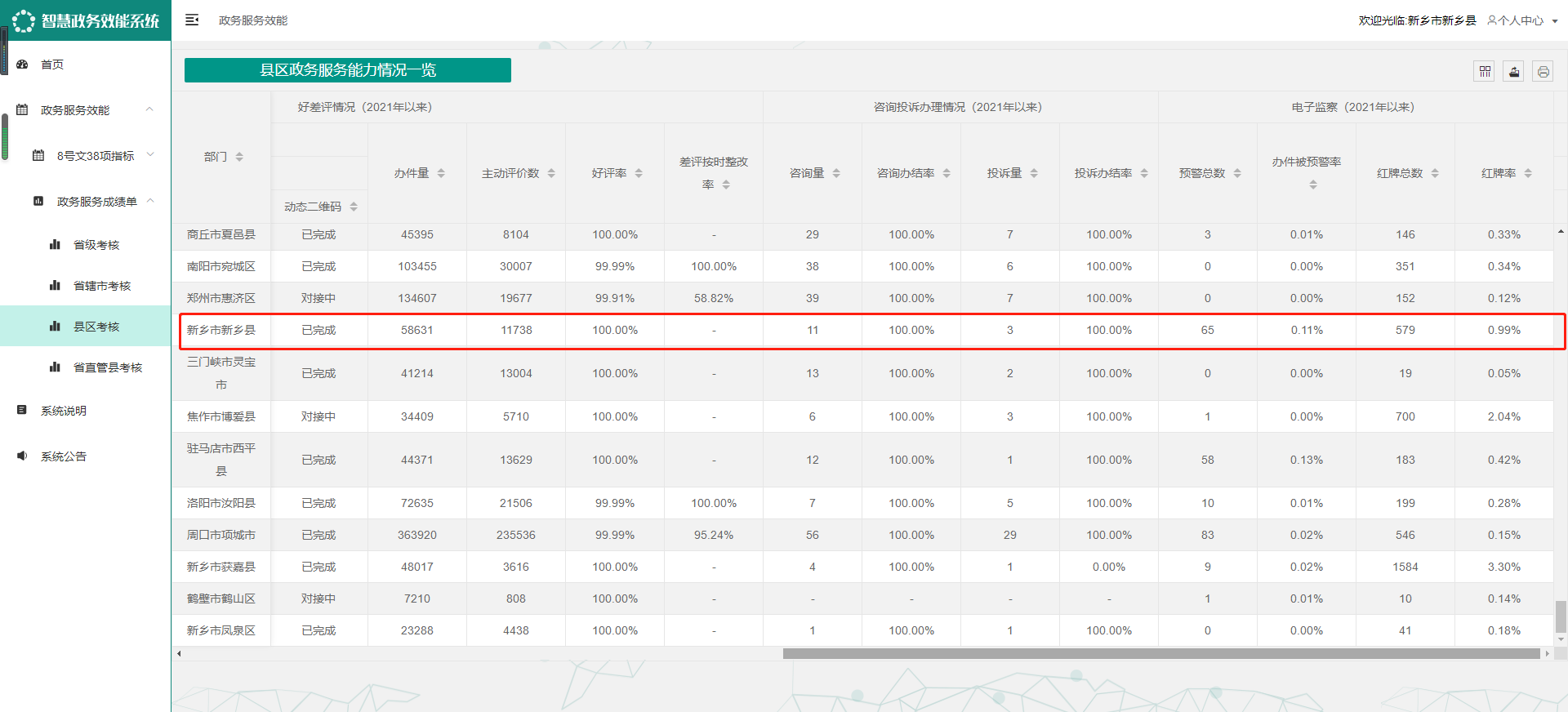The height and width of the screenshot is (712, 1568).
Task: Click the 智慧政务效能系统 logo icon
Action: (23, 20)
